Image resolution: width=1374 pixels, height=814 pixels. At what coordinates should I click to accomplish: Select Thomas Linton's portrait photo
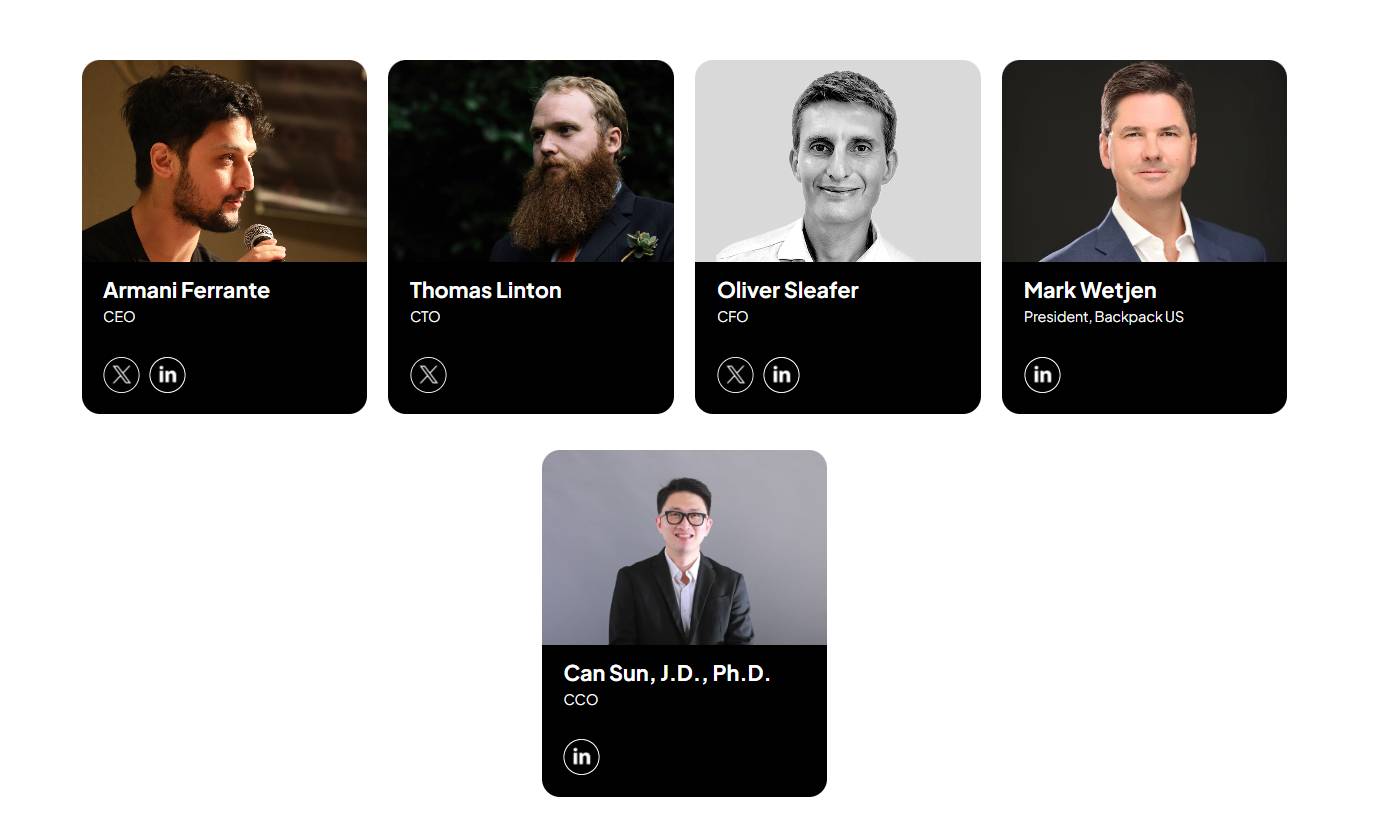(x=530, y=161)
